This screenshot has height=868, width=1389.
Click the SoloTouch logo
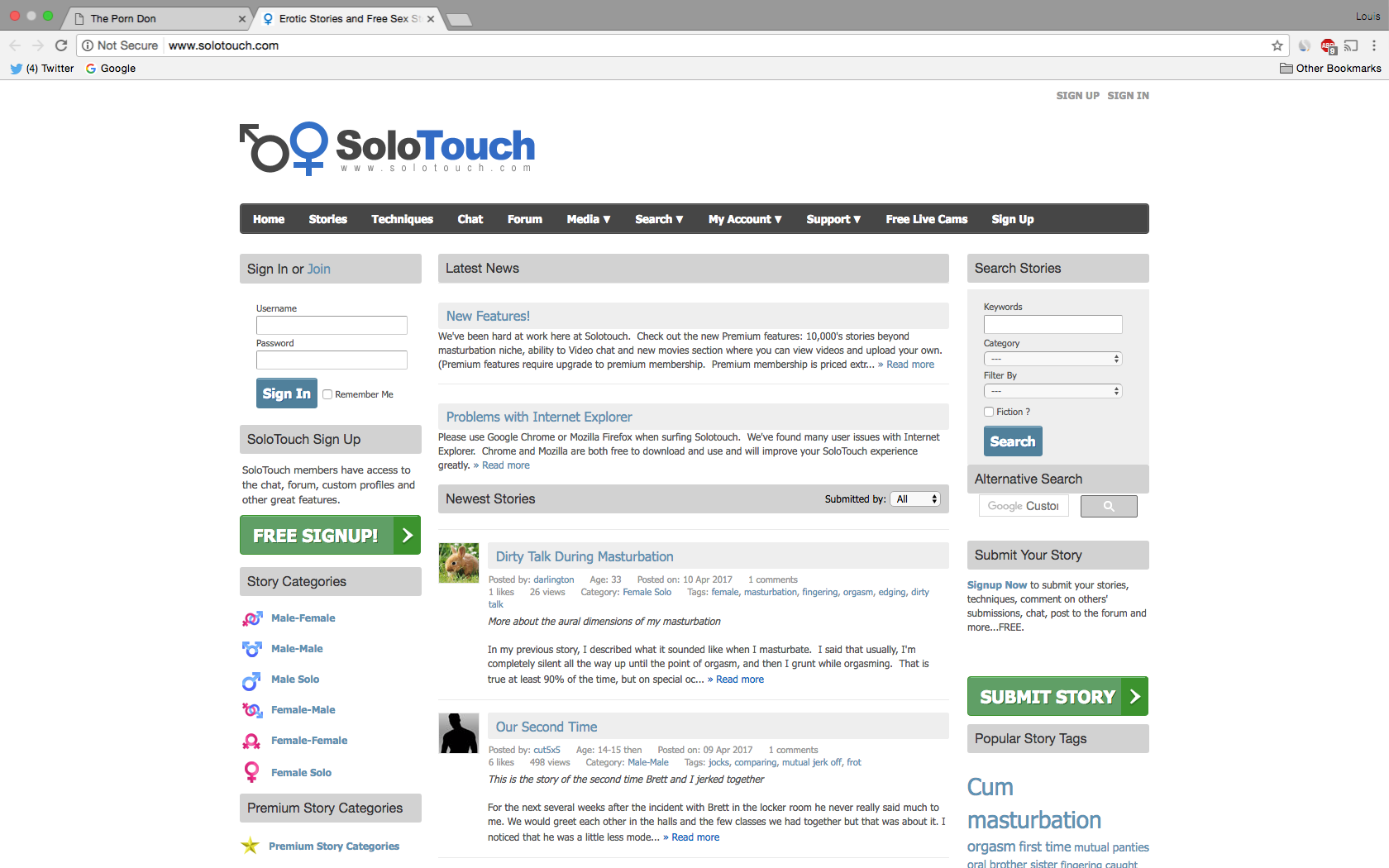(388, 148)
